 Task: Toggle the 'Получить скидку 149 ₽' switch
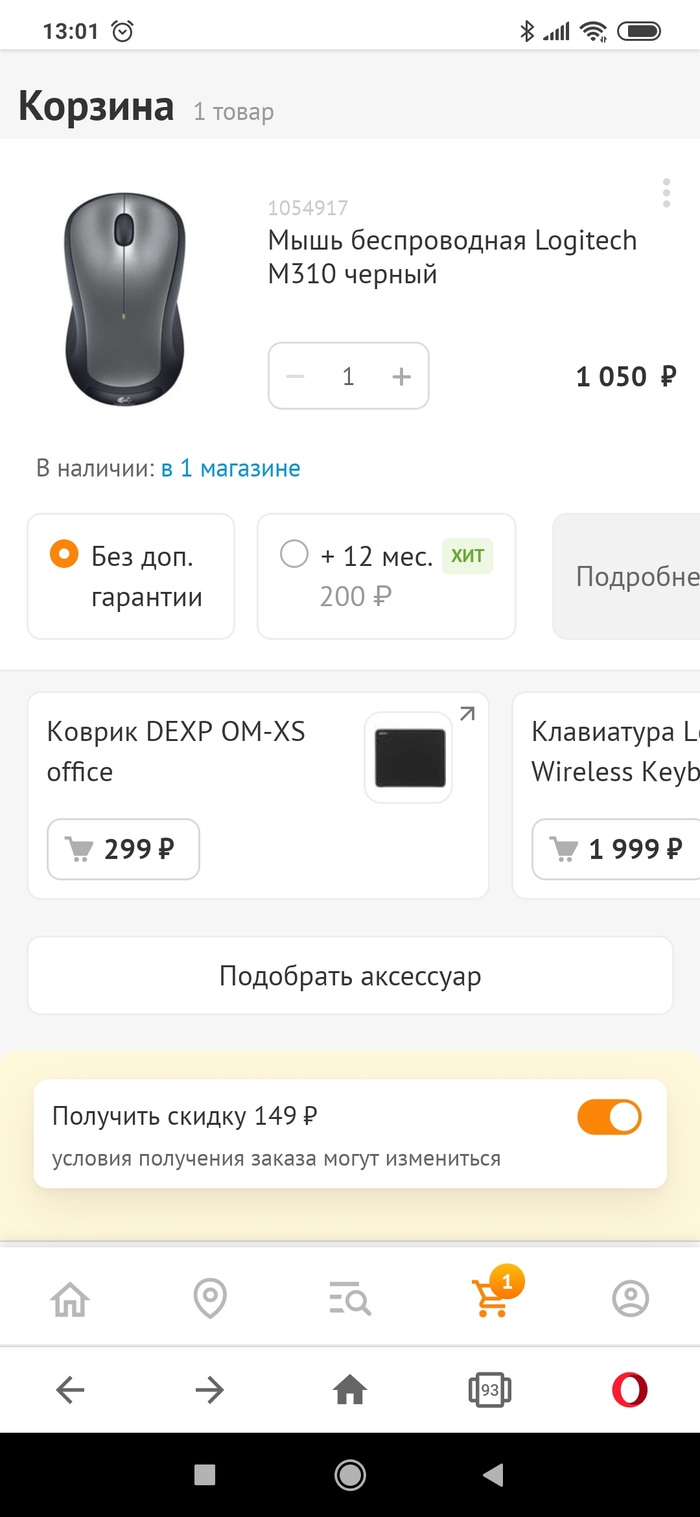[x=609, y=1117]
